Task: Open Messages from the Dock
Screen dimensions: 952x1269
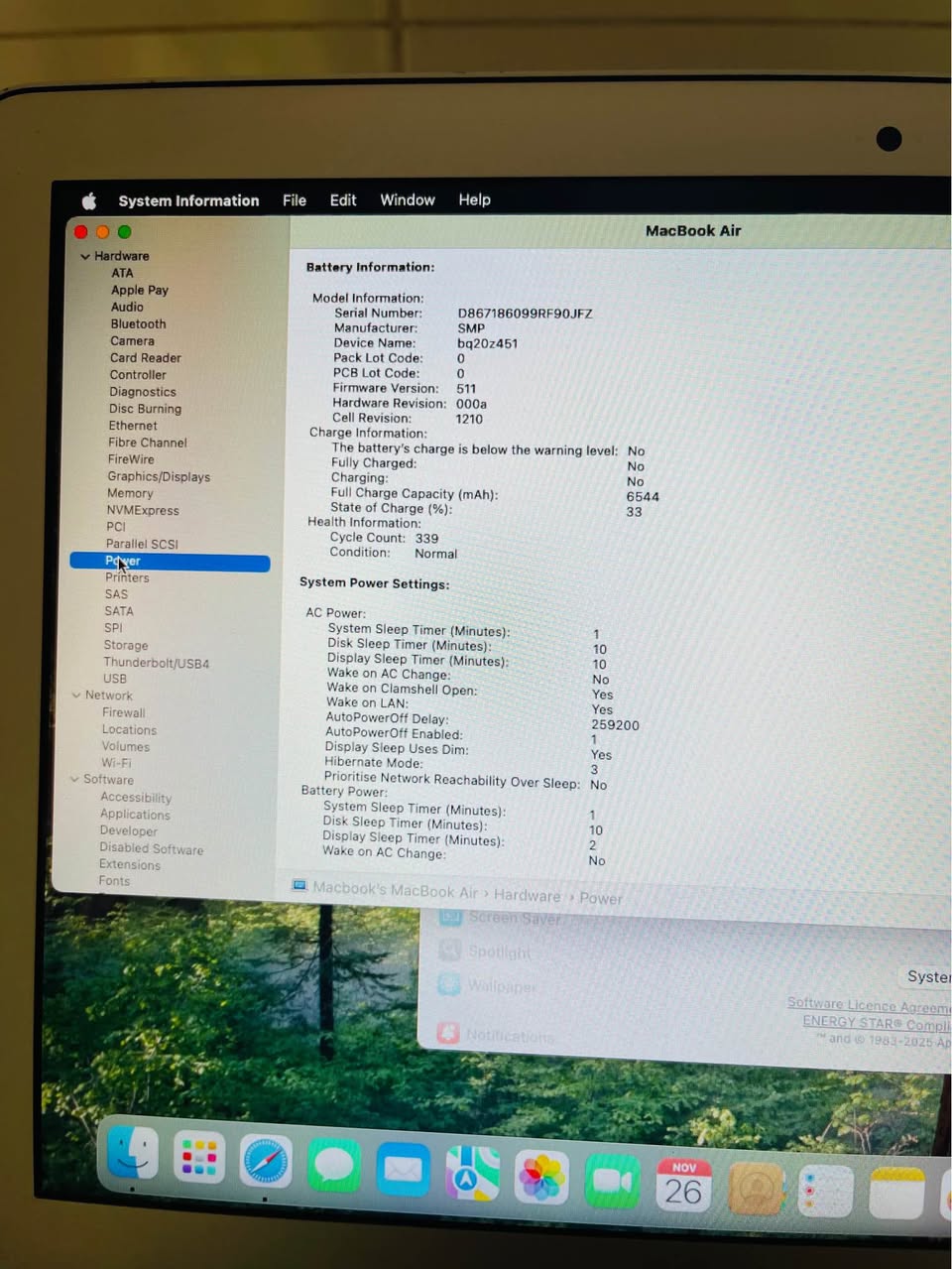Action: 334,1165
